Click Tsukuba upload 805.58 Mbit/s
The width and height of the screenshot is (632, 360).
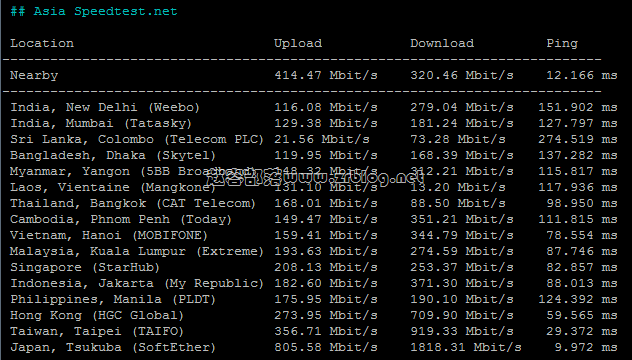(x=326, y=348)
